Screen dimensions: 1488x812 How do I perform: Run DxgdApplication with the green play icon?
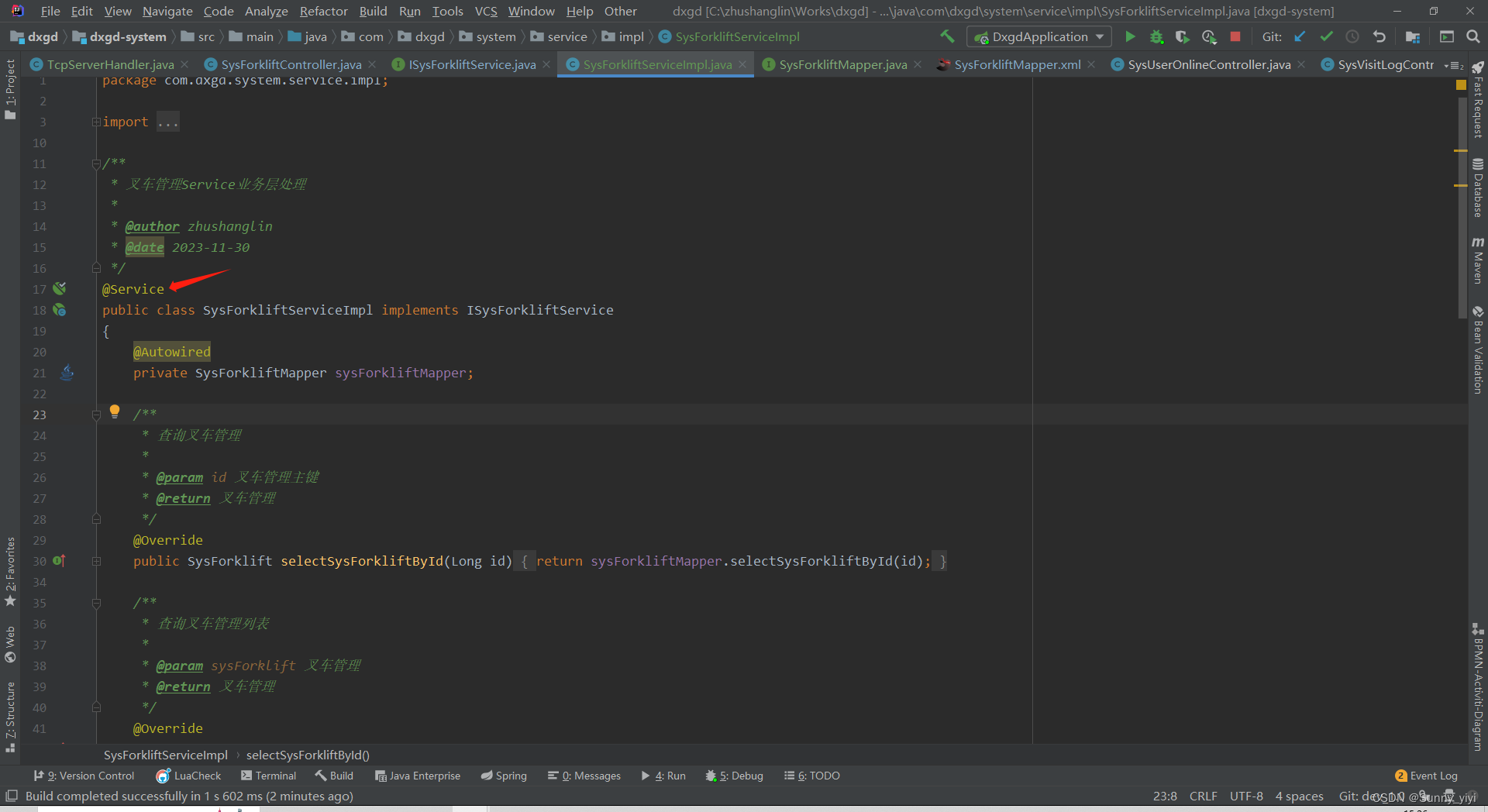click(x=1130, y=36)
